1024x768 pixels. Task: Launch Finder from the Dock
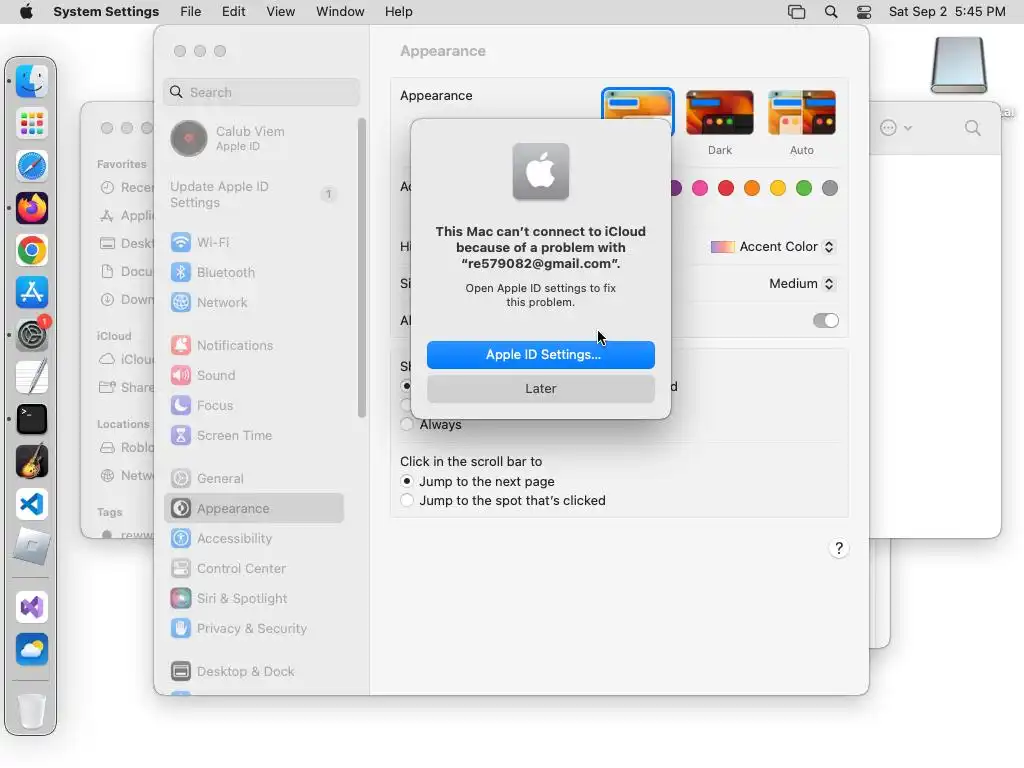click(x=31, y=81)
